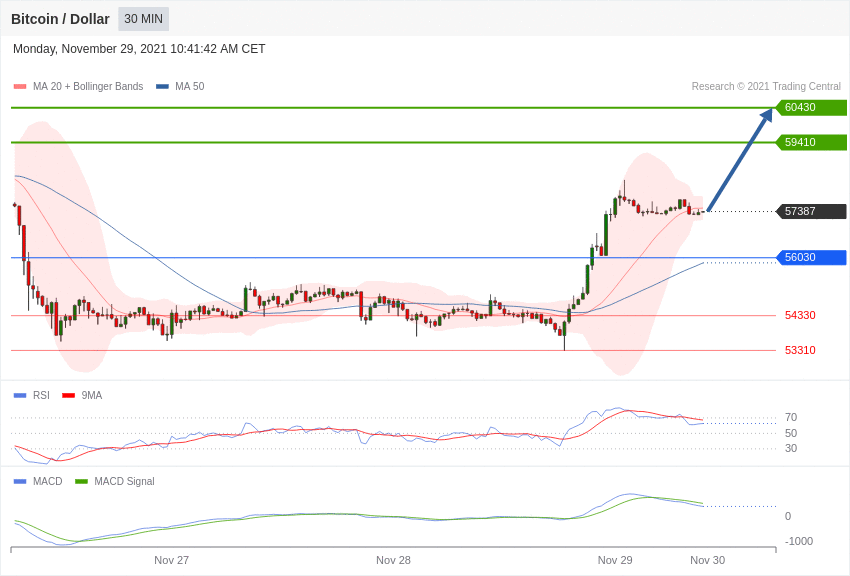
Task: Click the 60430 resistance price tag
Action: 812,107
